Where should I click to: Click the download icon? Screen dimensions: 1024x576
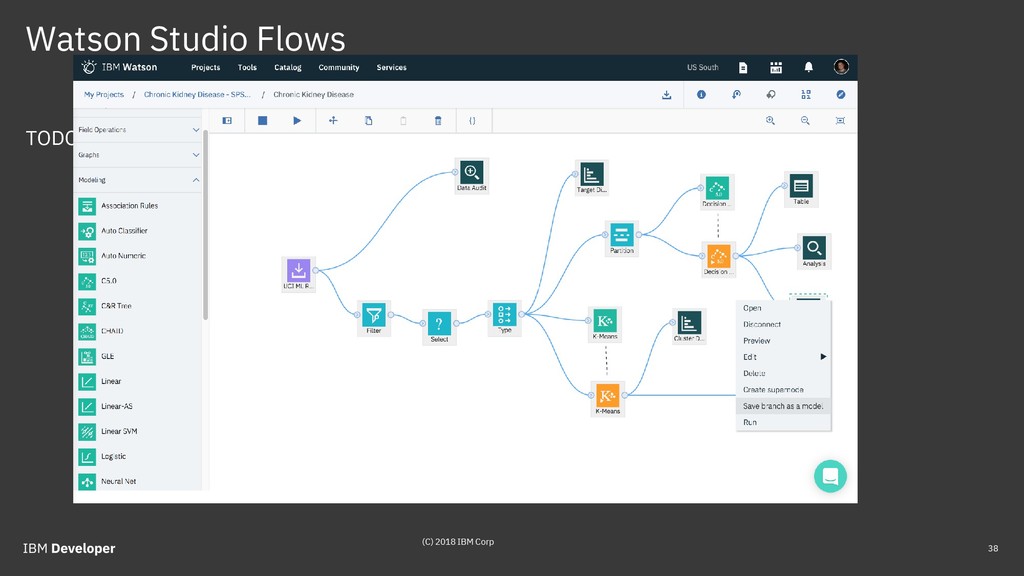666,95
